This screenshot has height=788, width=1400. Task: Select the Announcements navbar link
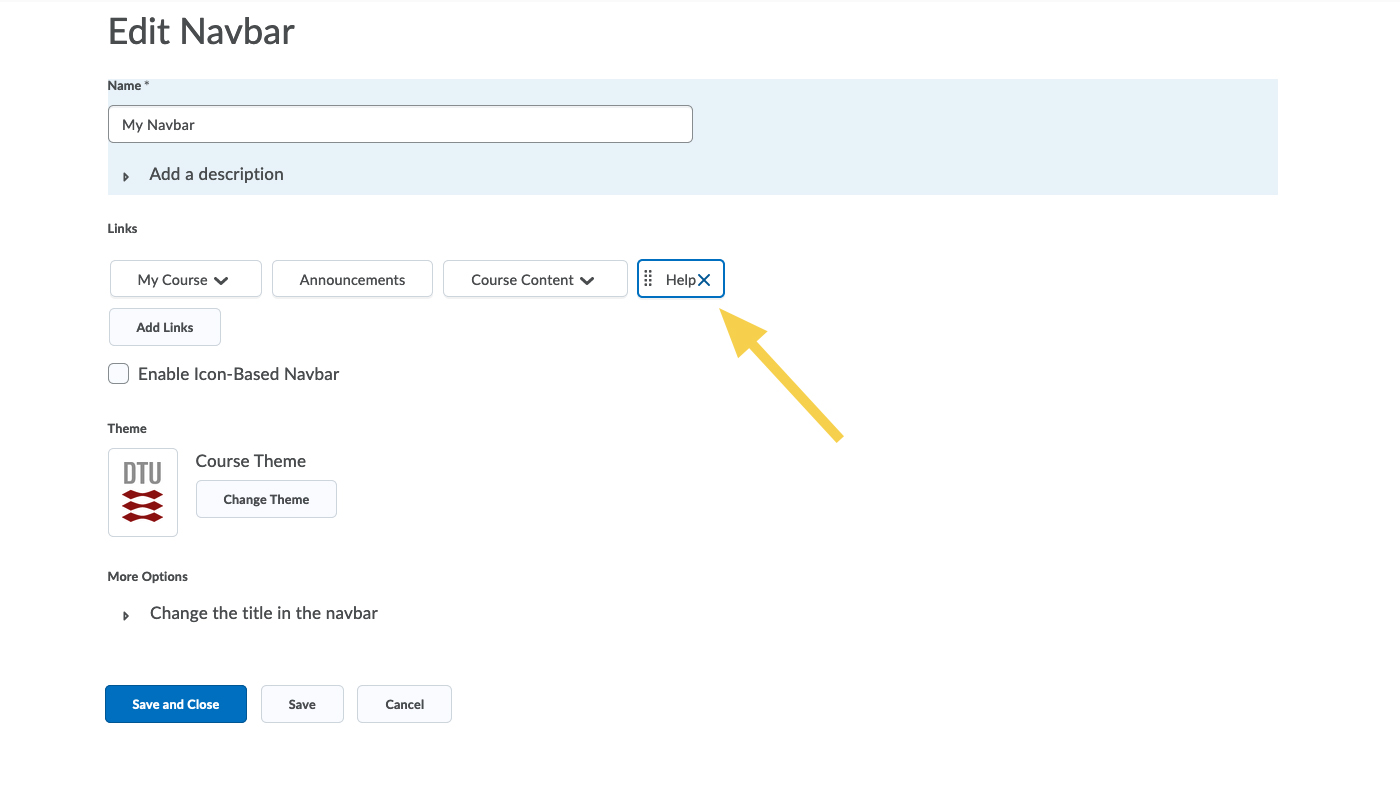click(352, 280)
